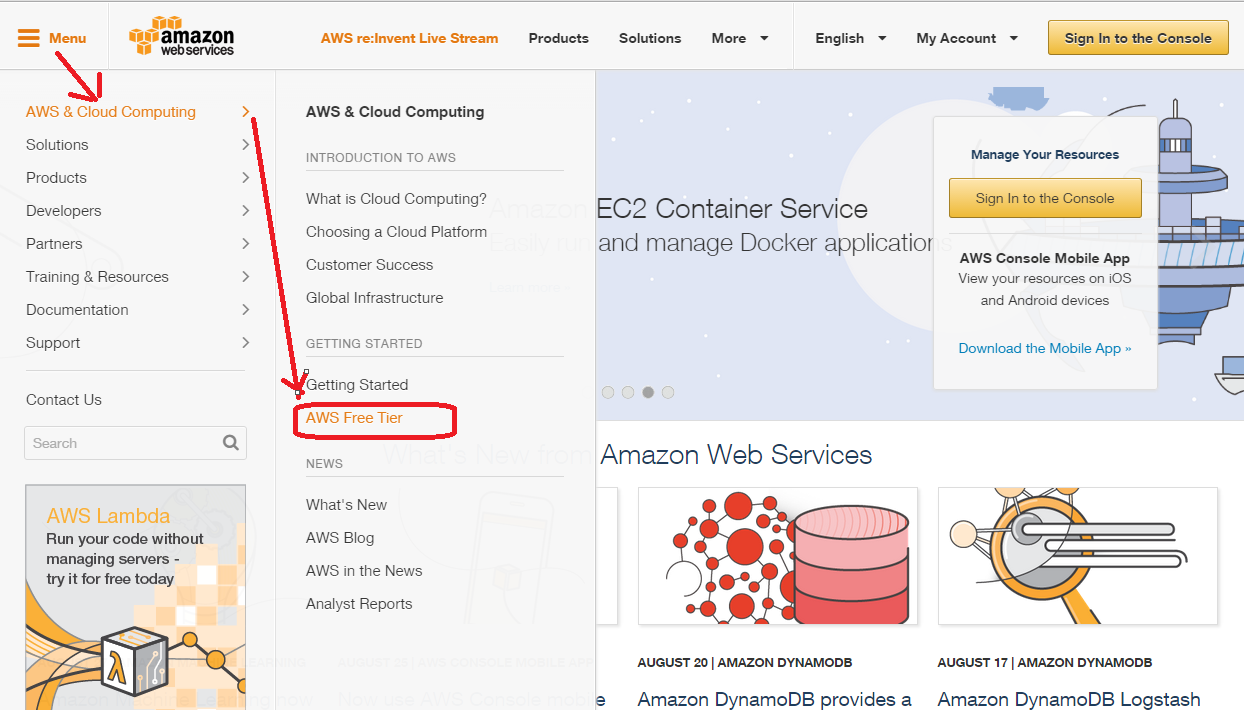Focus the sidebar Search field
The height and width of the screenshot is (710, 1244).
pos(135,443)
